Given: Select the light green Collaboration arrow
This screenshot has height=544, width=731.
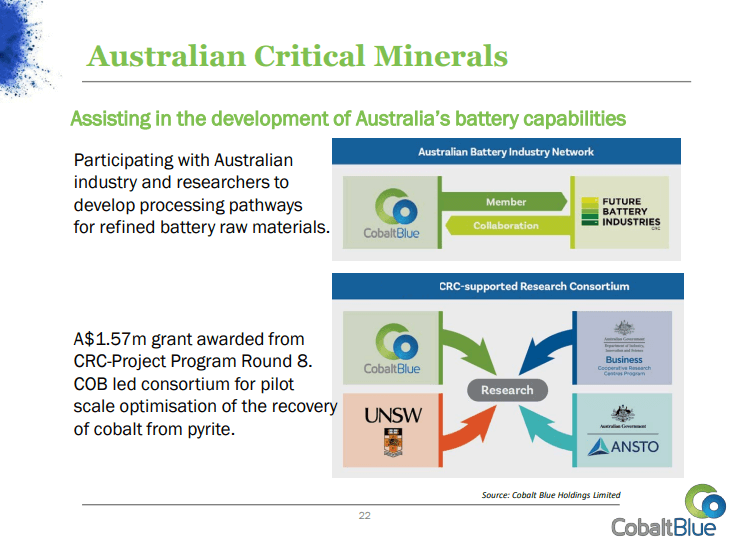Looking at the screenshot, I should (508, 226).
